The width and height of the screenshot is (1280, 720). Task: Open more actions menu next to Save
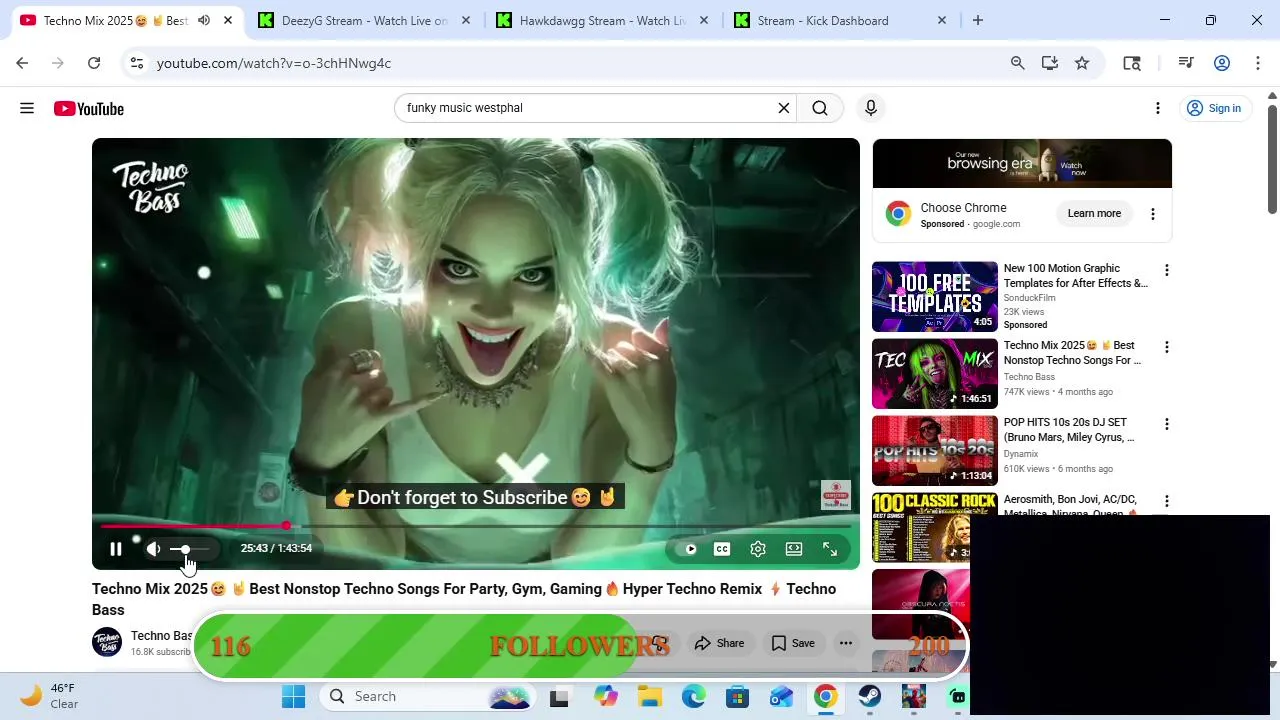pos(846,643)
